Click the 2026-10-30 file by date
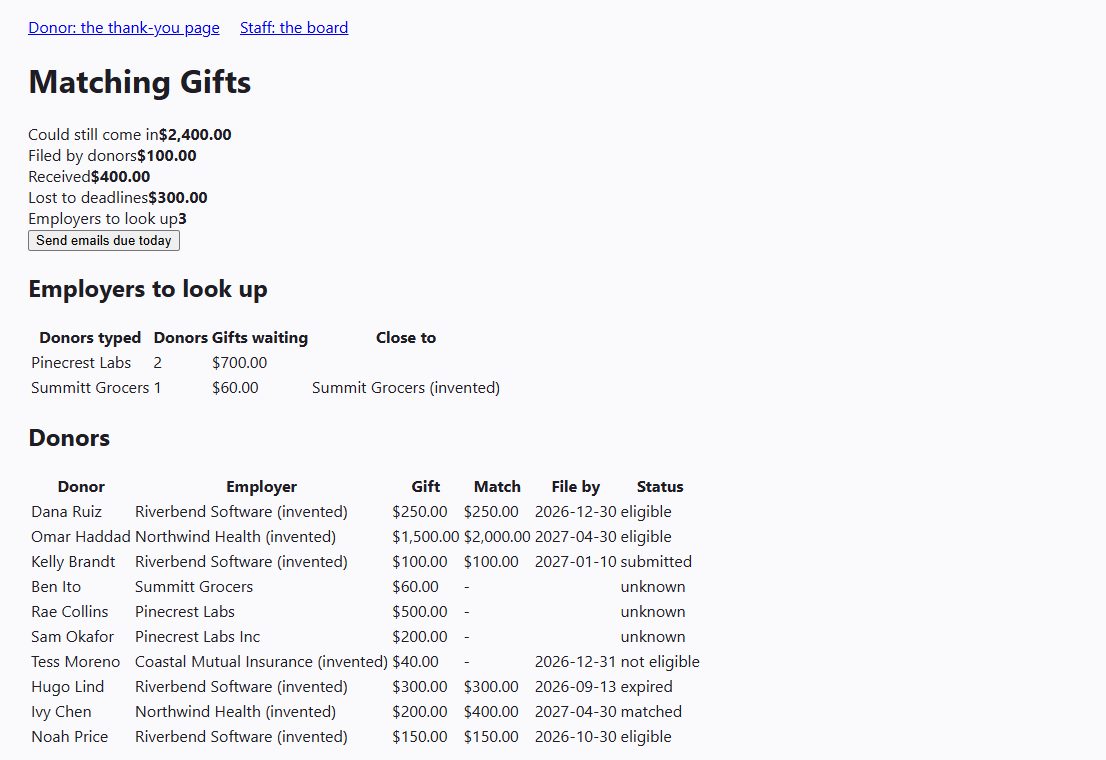Screen dimensions: 1106x760 (576, 737)
